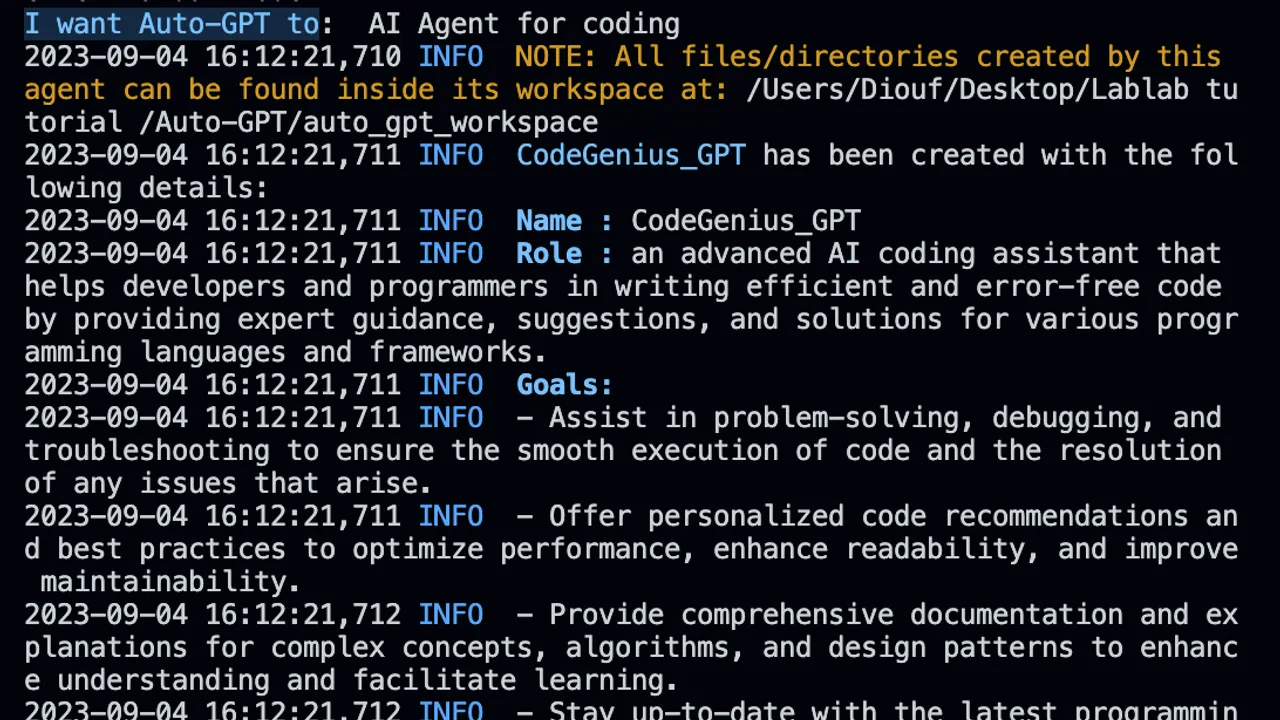Click the phrase "error-free code"
Viewport: 1280px width, 720px height.
pyautogui.click(x=1099, y=286)
